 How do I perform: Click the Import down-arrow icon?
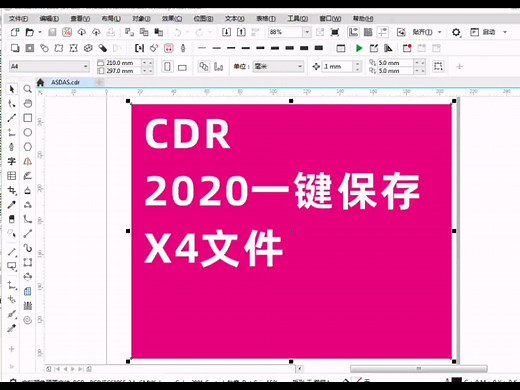(226, 32)
